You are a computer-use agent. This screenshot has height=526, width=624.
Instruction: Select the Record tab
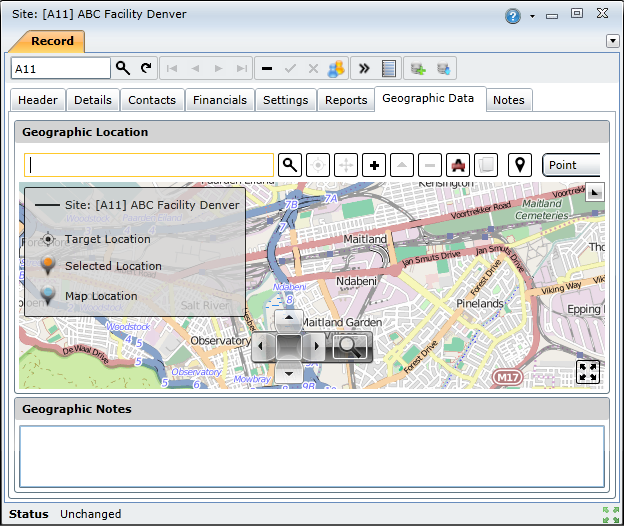[52, 41]
